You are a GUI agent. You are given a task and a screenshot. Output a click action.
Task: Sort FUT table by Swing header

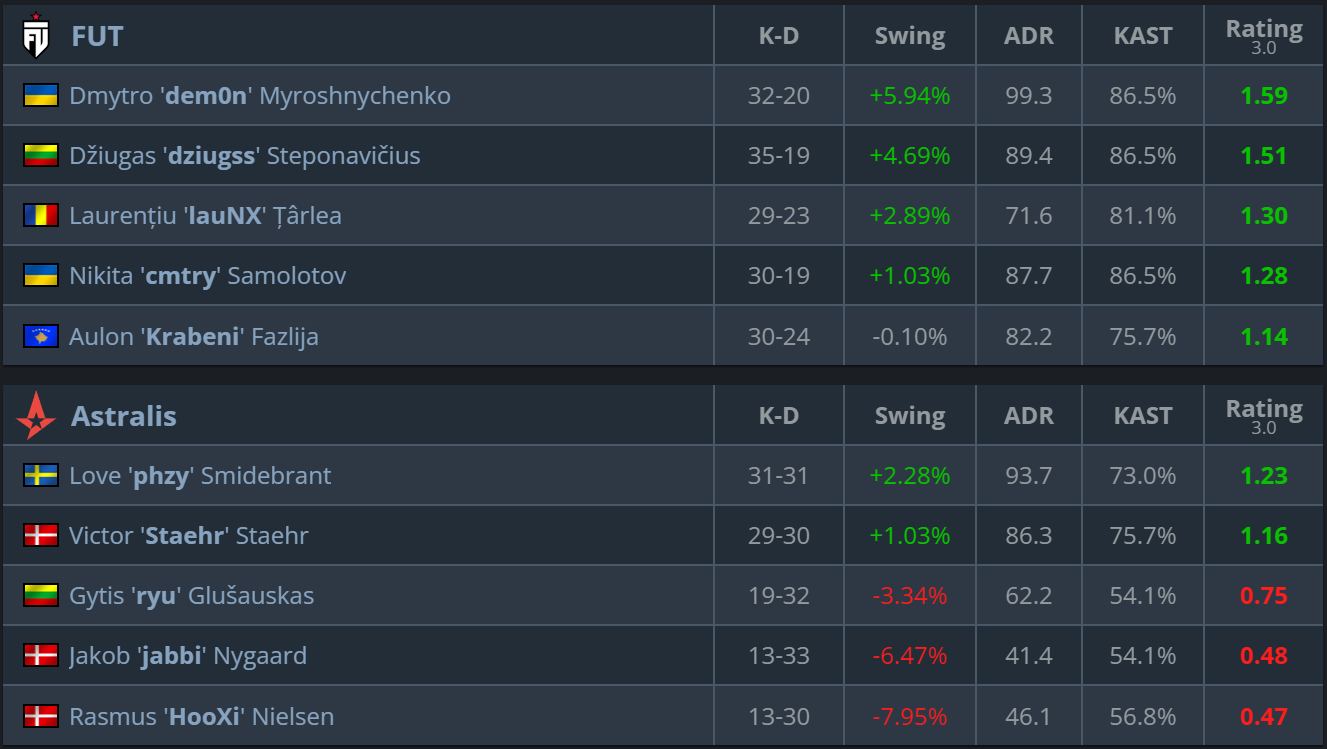point(910,36)
